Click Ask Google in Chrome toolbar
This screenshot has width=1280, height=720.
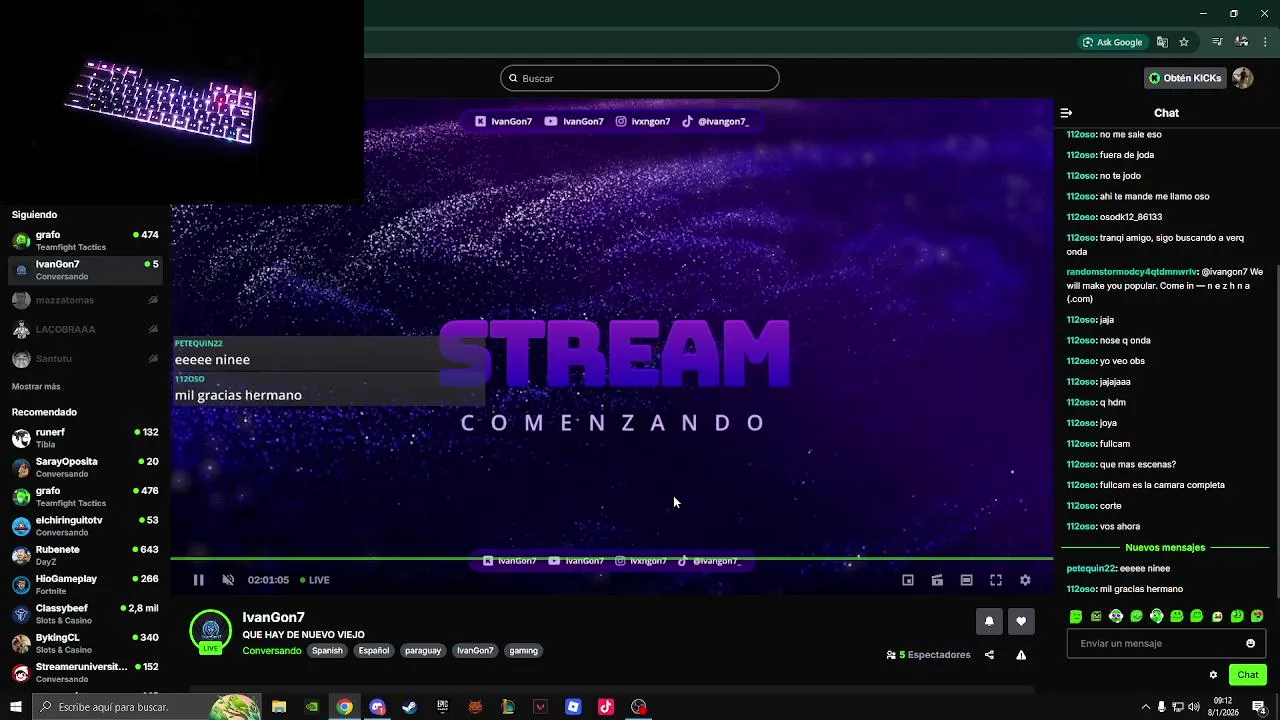coord(1112,42)
